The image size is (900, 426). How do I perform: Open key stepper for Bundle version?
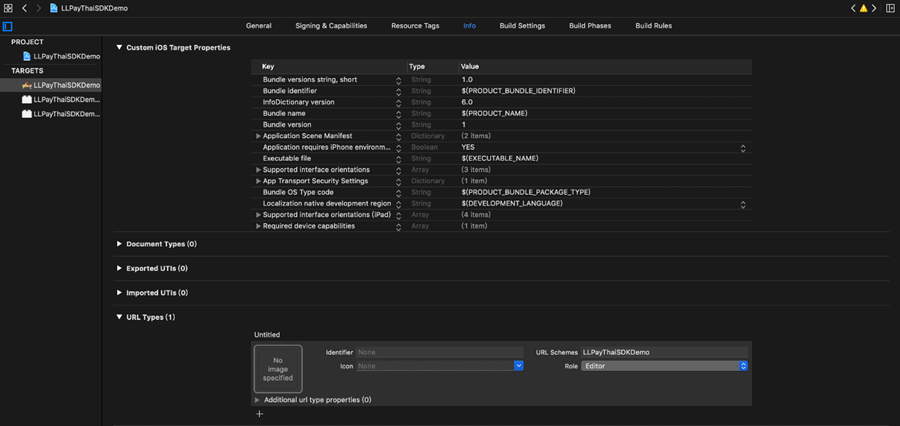tap(398, 125)
